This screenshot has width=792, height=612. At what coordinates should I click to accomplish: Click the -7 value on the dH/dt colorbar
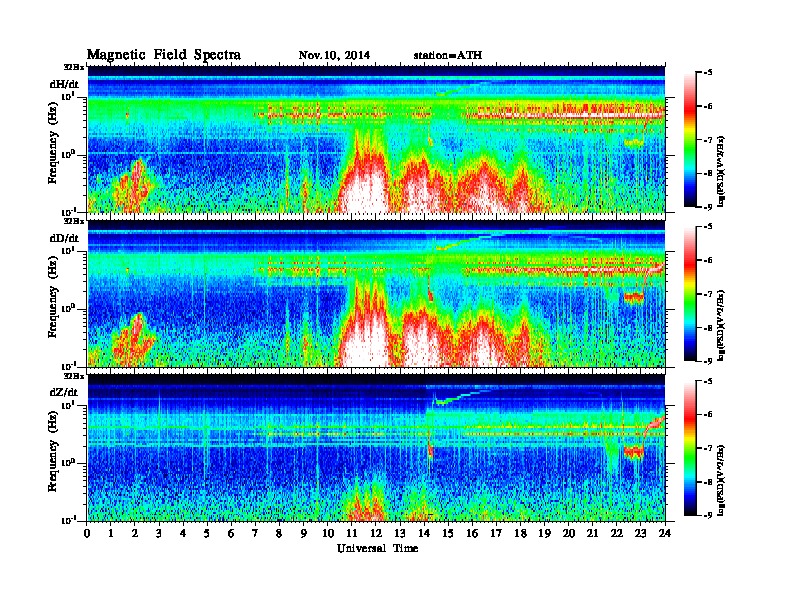coord(708,139)
